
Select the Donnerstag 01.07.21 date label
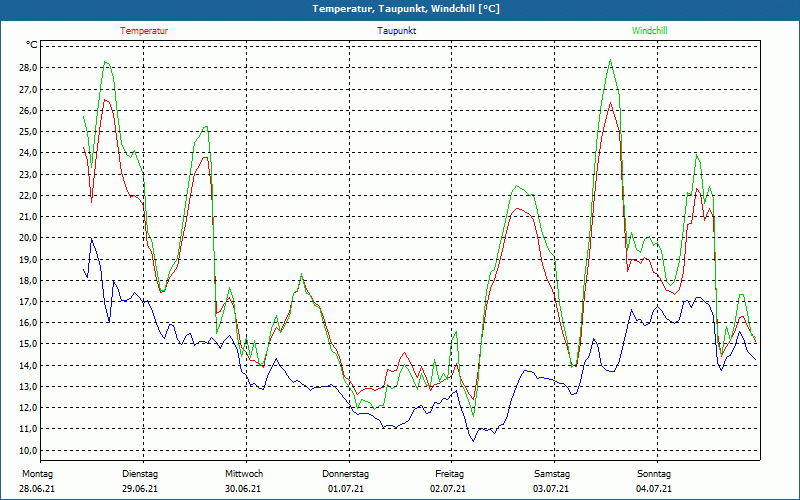345,481
